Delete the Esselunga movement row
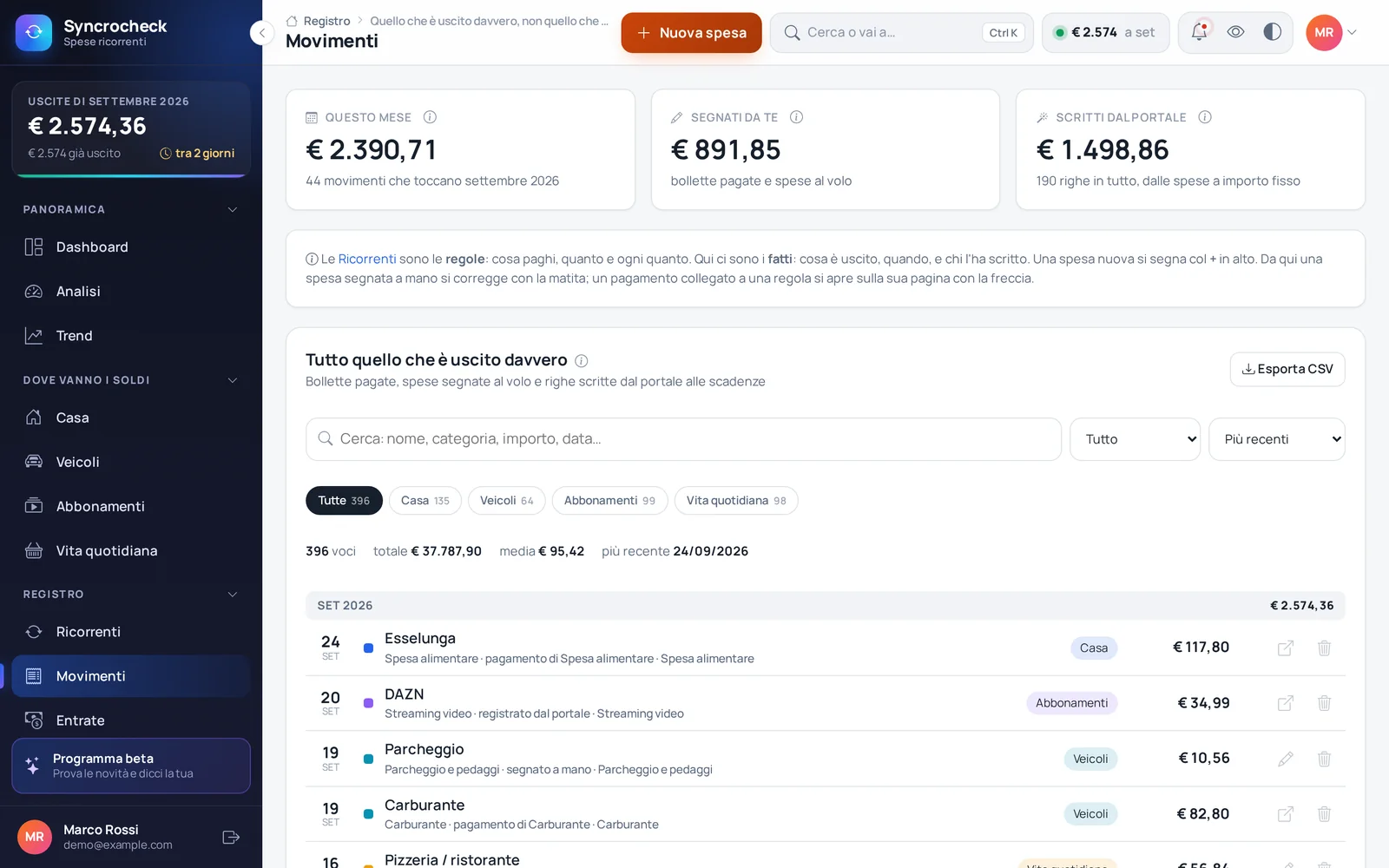The width and height of the screenshot is (1389, 868). [1324, 648]
